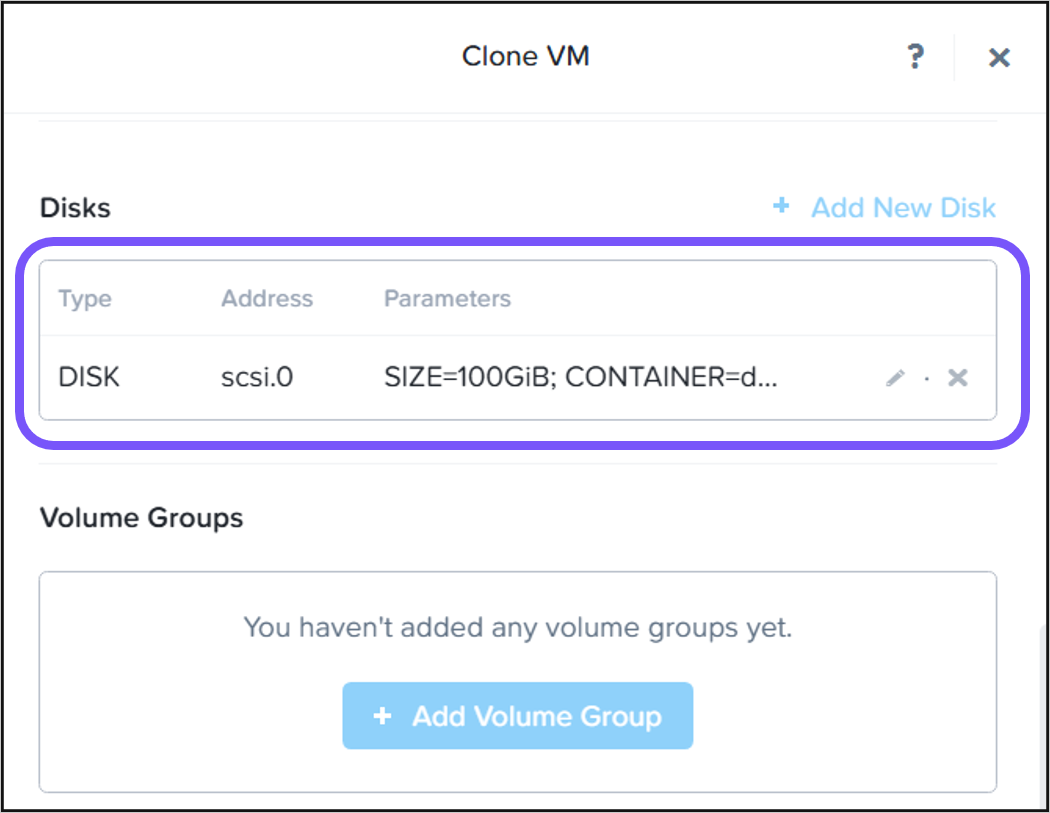1050x813 pixels.
Task: Remove the scsi.0 disk with X icon
Action: point(958,378)
